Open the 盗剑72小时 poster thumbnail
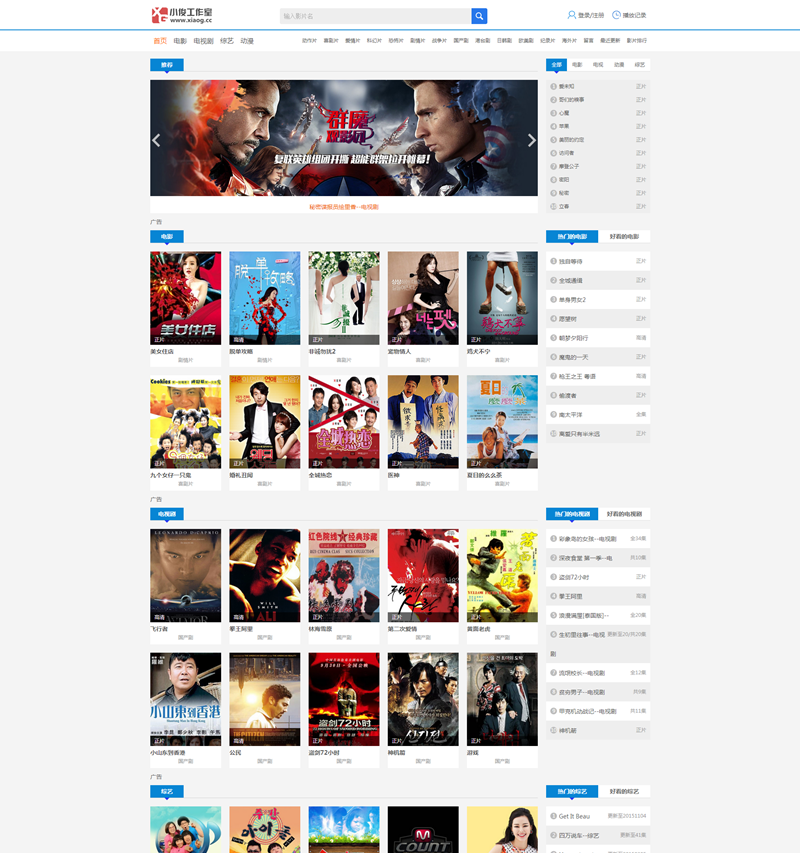Viewport: 800px width, 853px height. pyautogui.click(x=344, y=700)
